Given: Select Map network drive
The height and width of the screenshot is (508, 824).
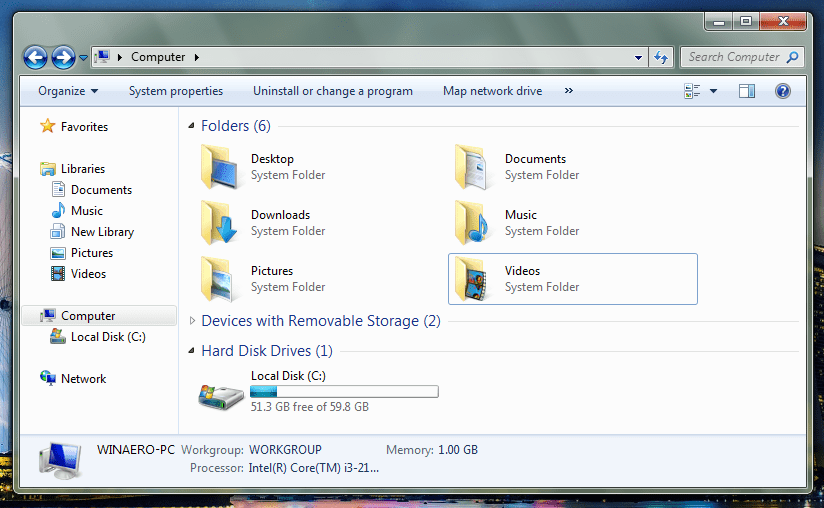Looking at the screenshot, I should 492,91.
